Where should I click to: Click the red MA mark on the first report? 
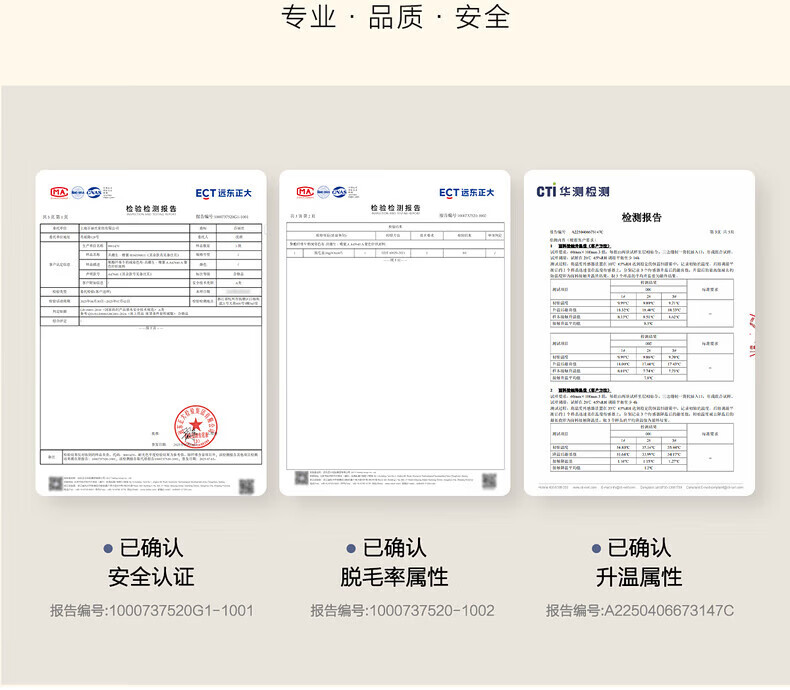pos(57,192)
